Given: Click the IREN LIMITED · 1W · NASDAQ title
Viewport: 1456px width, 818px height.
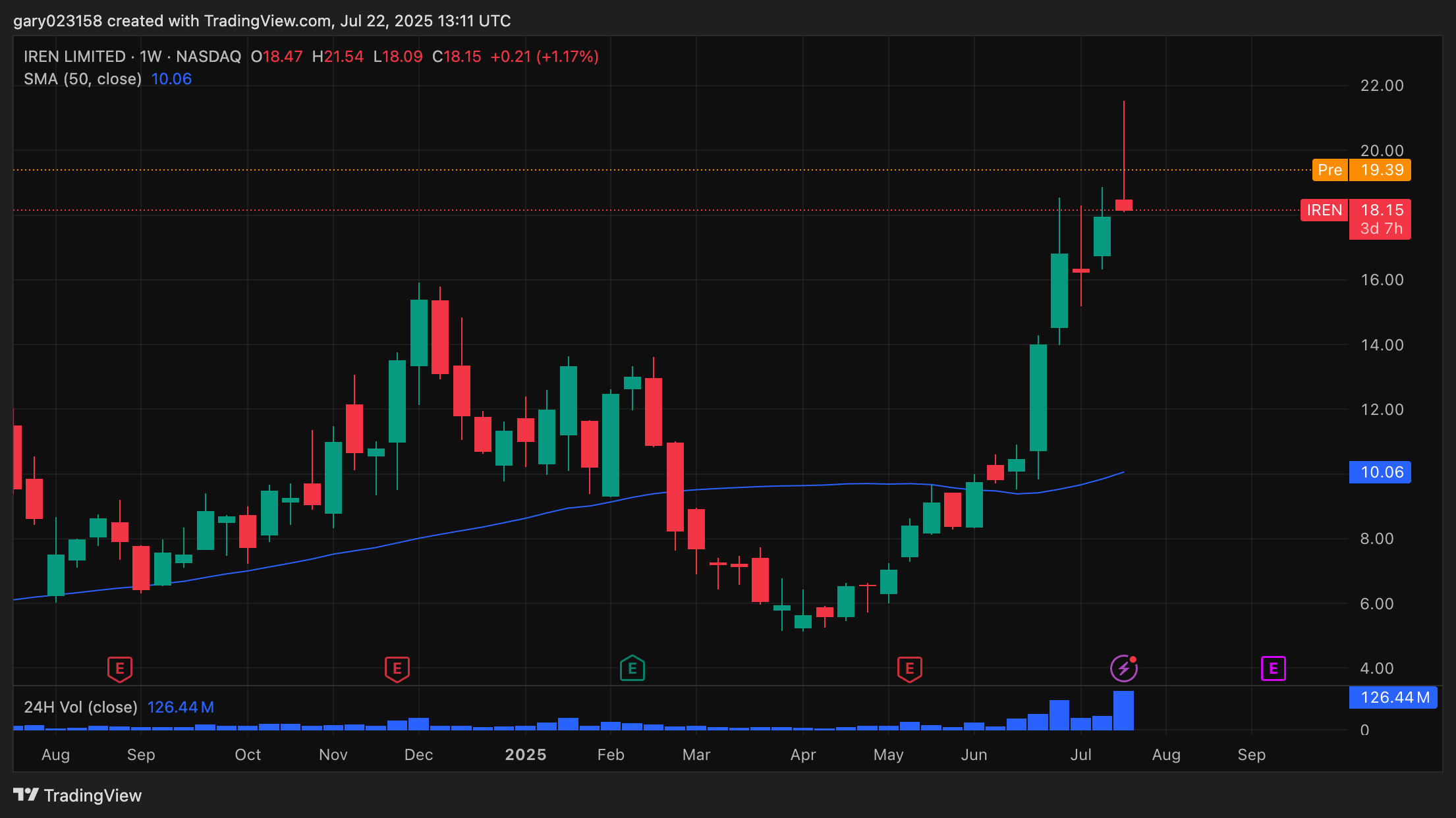Looking at the screenshot, I should [132, 57].
